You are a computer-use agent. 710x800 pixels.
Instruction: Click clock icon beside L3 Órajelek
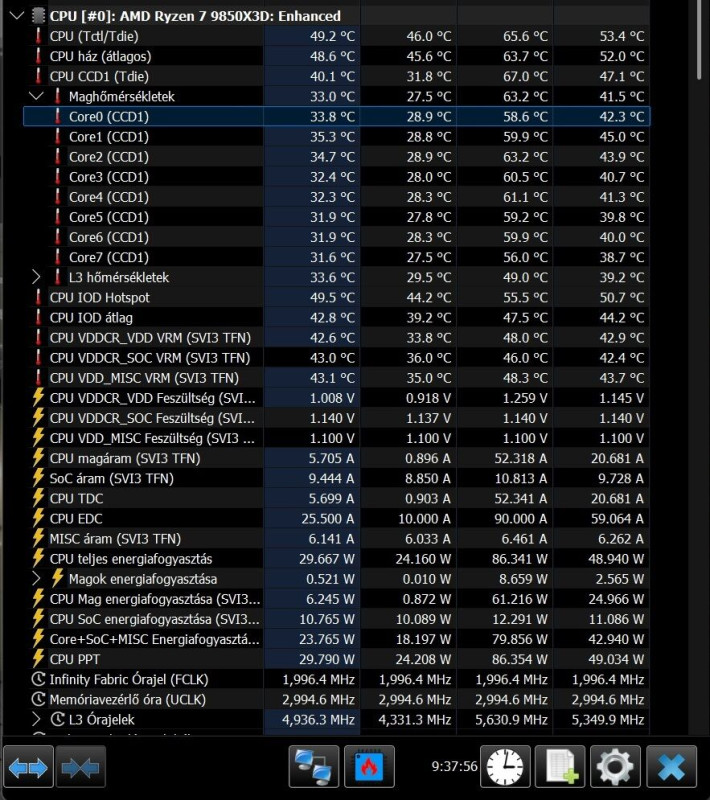[x=58, y=719]
